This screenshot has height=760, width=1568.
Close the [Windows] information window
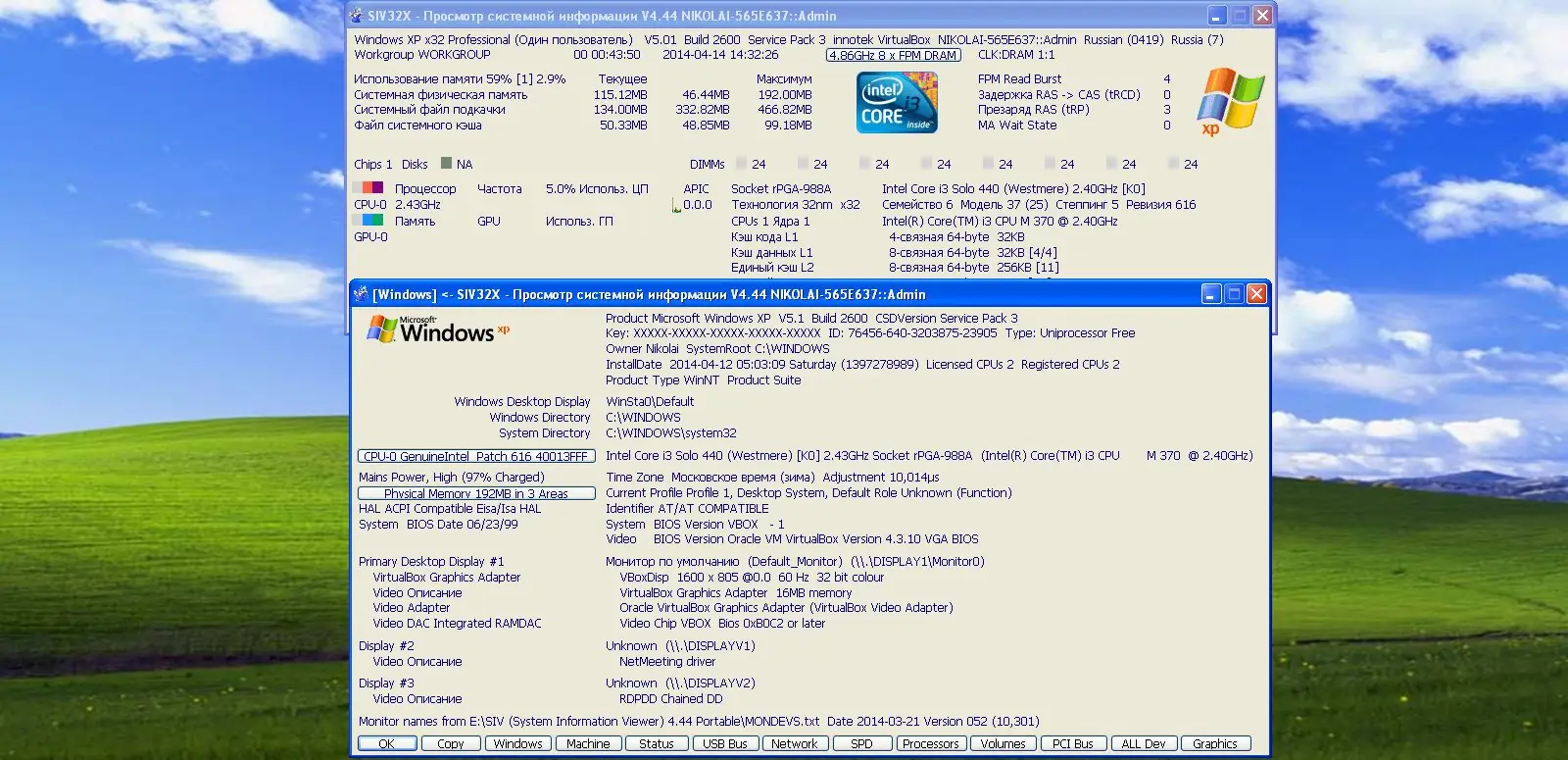(x=1256, y=294)
